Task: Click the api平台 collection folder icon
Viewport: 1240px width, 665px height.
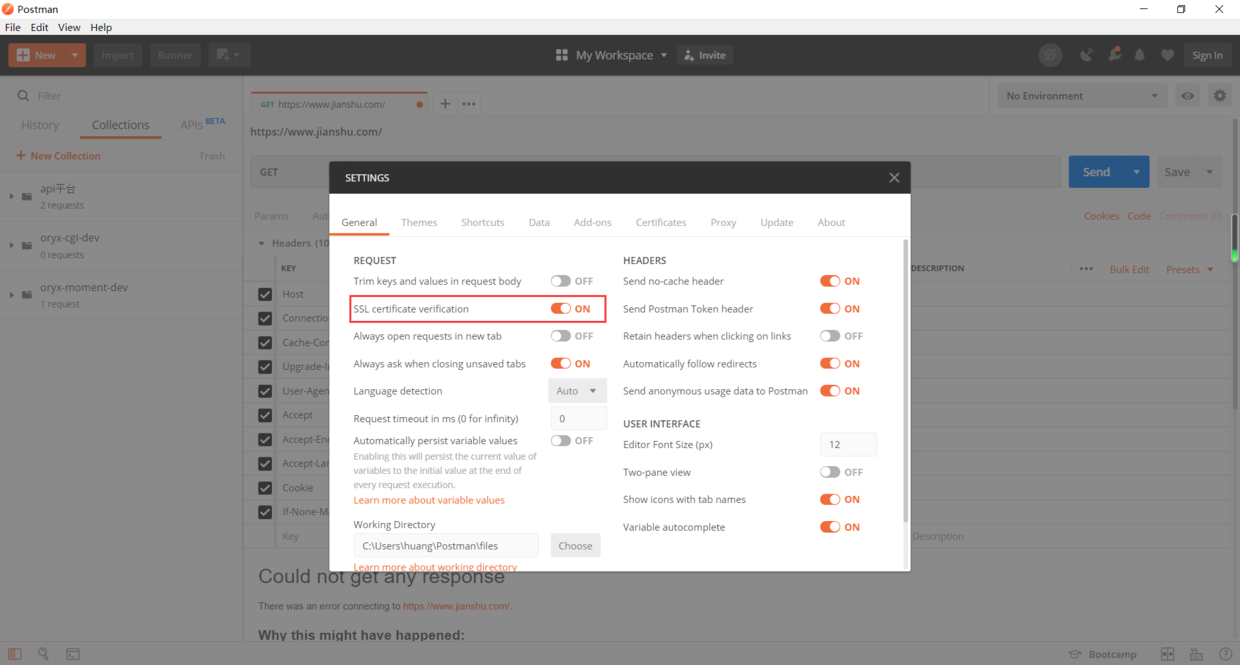Action: 27,196
